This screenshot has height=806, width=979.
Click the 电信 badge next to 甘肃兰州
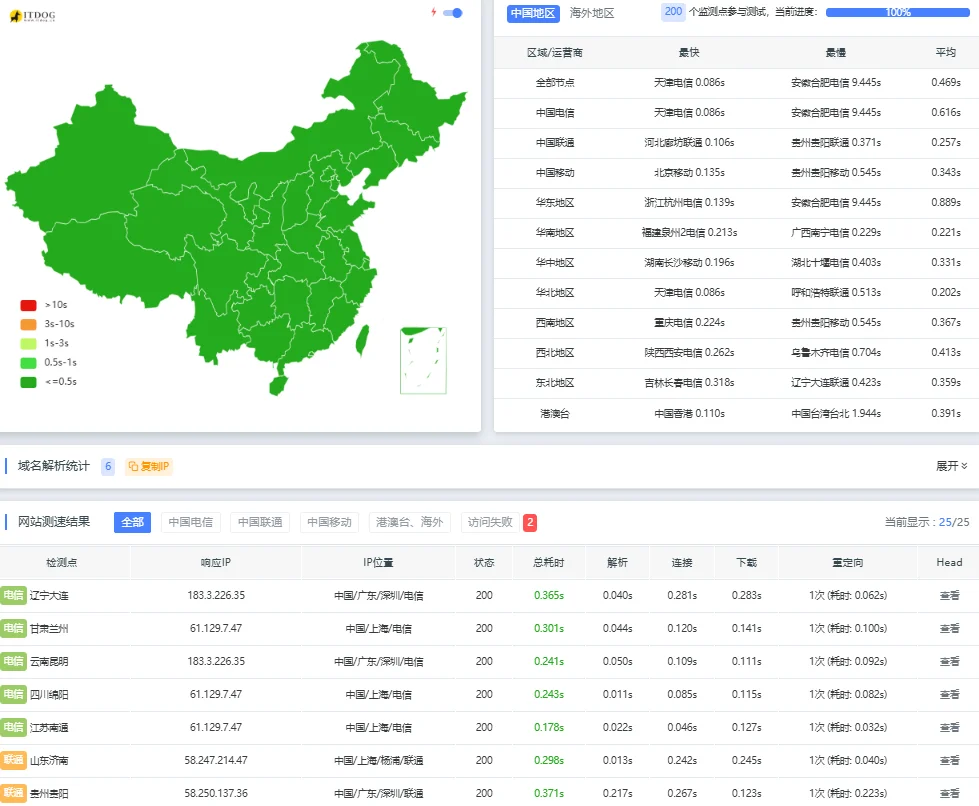tap(12, 628)
